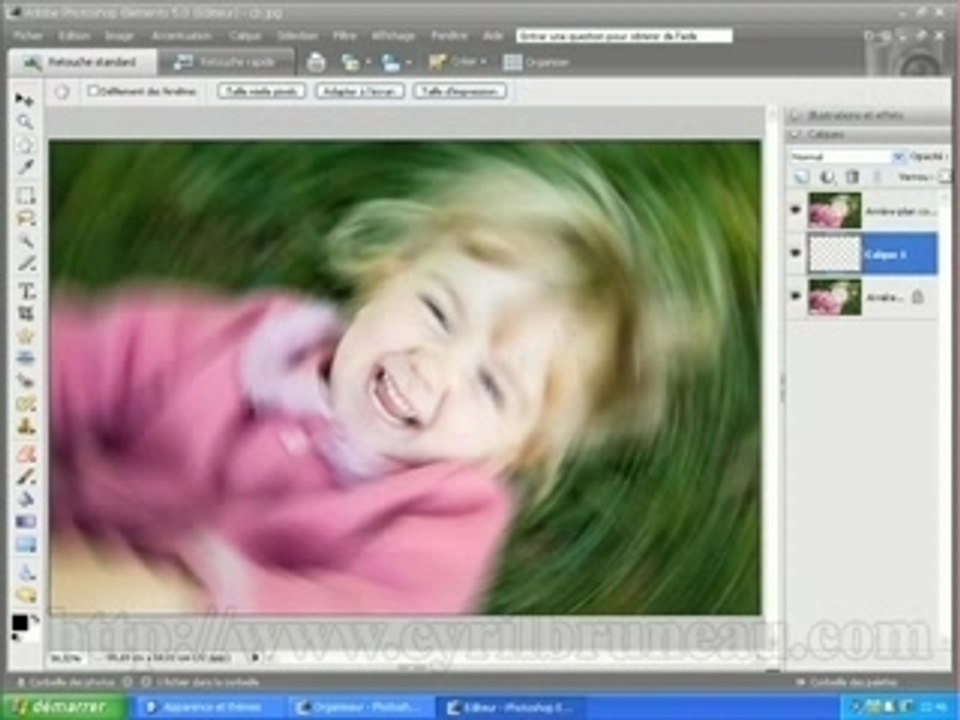
Task: Click the help question search field
Action: (x=624, y=36)
